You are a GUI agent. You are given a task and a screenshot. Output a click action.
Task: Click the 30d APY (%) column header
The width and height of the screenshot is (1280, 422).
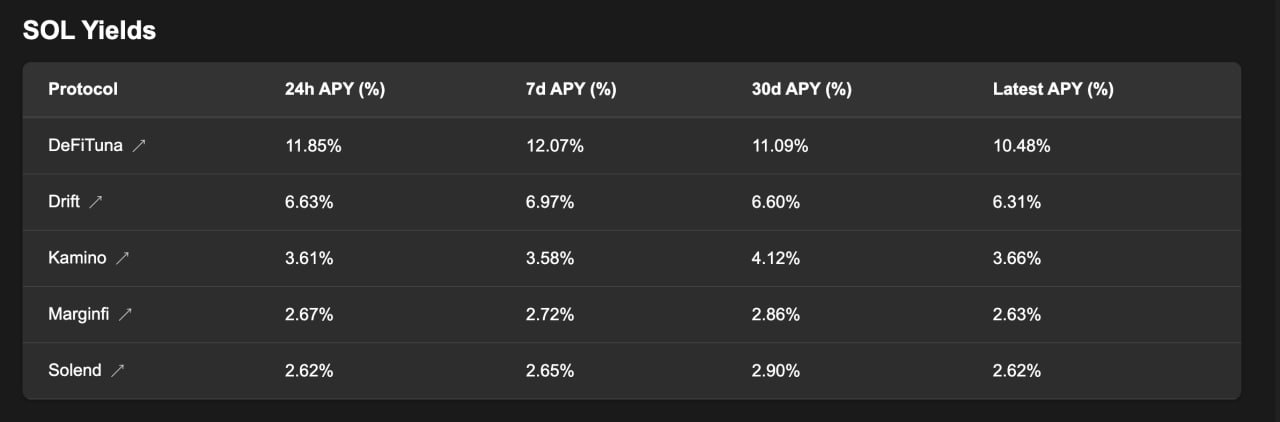[x=801, y=89]
